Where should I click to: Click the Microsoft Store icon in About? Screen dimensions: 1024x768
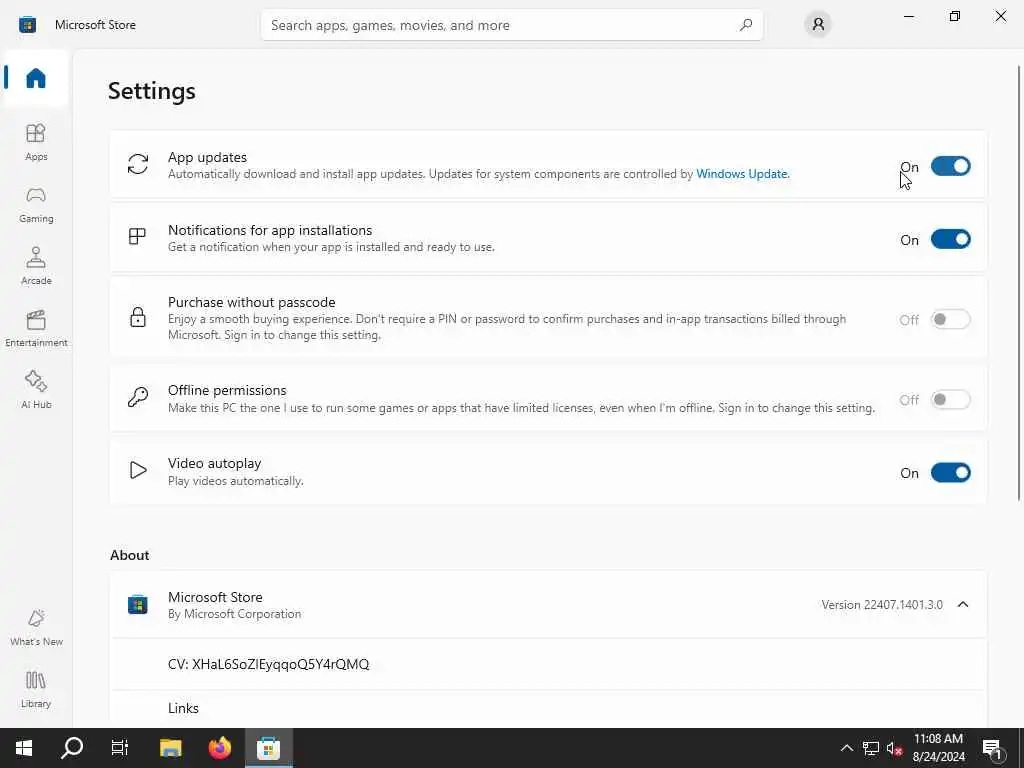[x=137, y=604]
